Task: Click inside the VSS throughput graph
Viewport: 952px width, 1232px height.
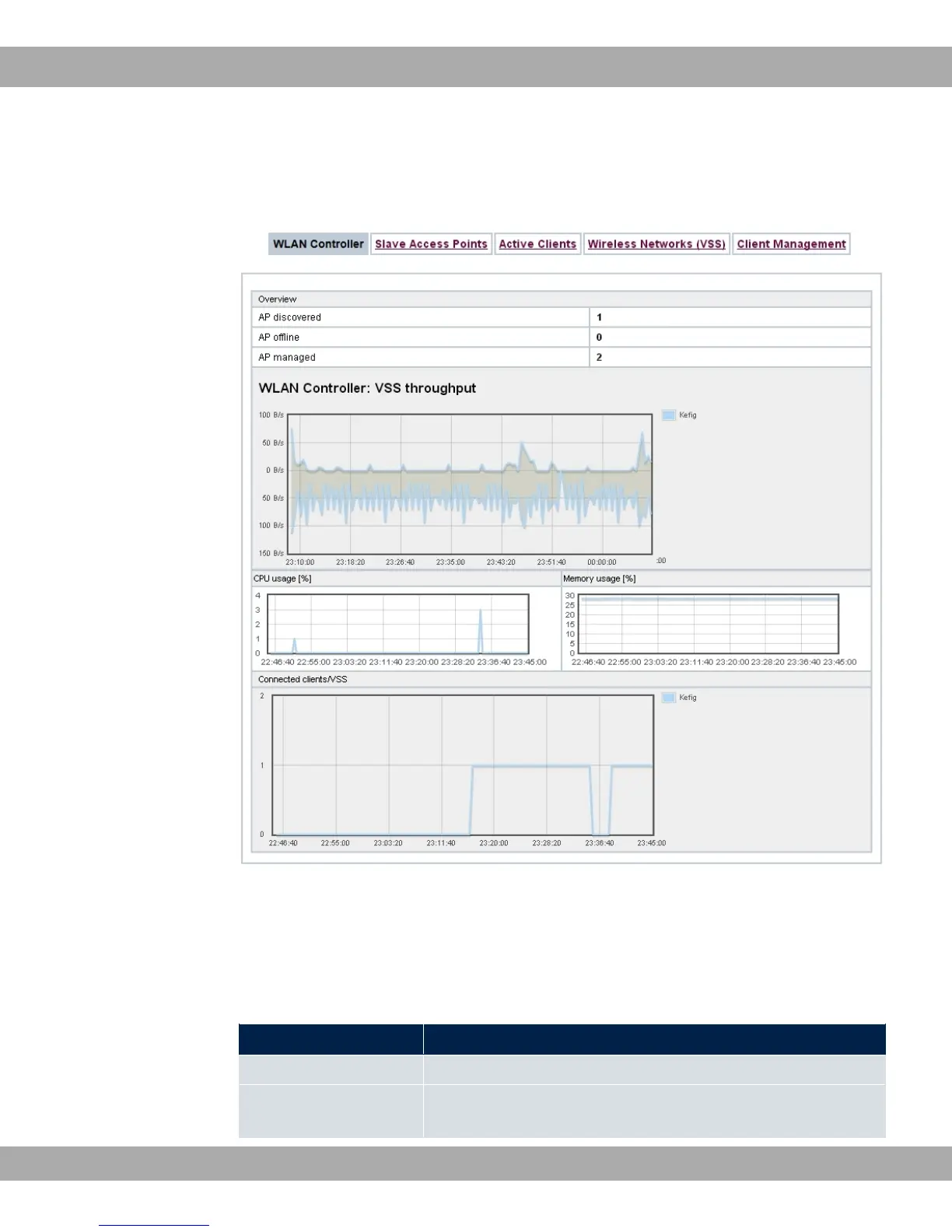Action: pos(471,484)
